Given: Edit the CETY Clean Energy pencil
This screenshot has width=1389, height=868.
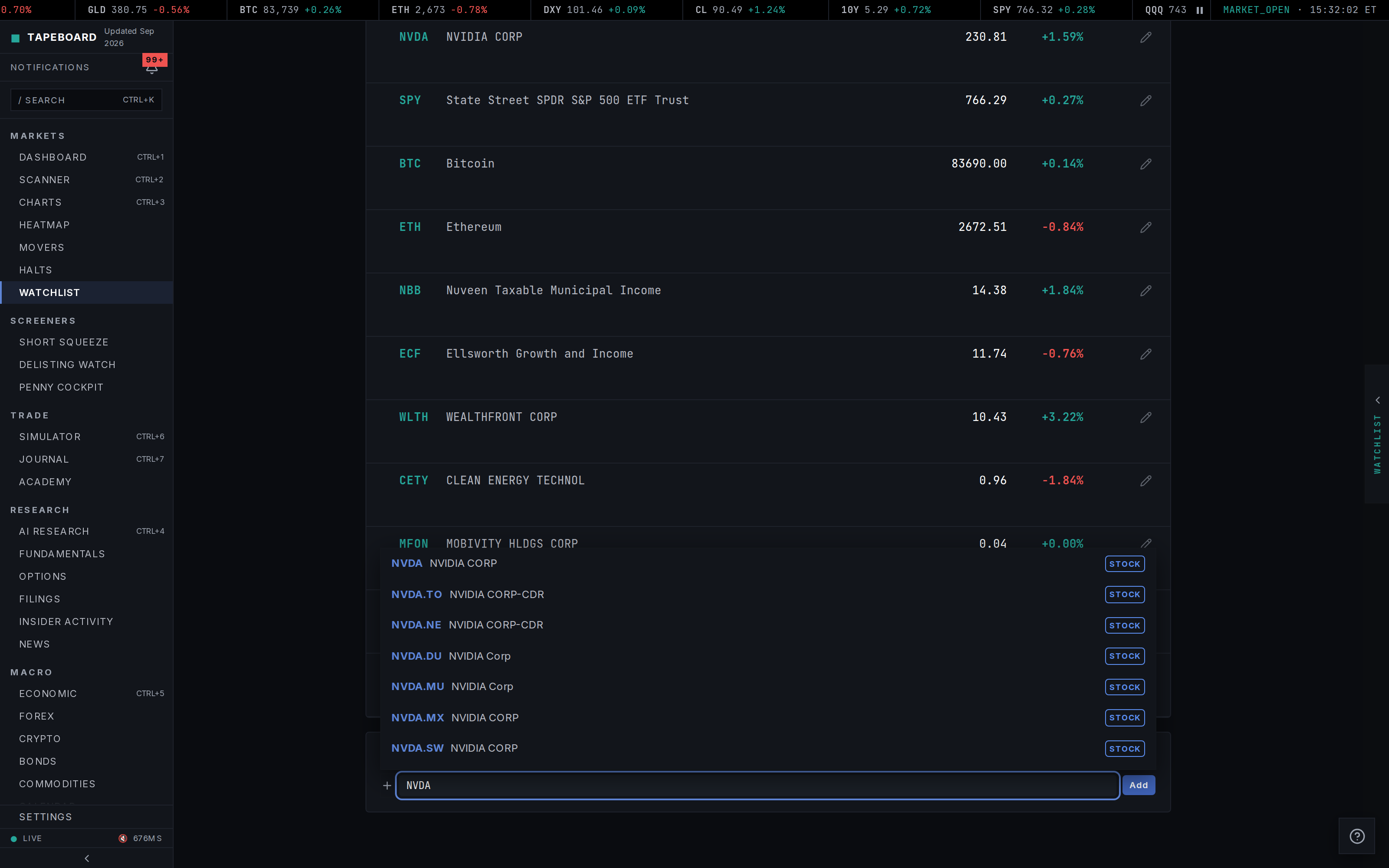Looking at the screenshot, I should pos(1145,481).
